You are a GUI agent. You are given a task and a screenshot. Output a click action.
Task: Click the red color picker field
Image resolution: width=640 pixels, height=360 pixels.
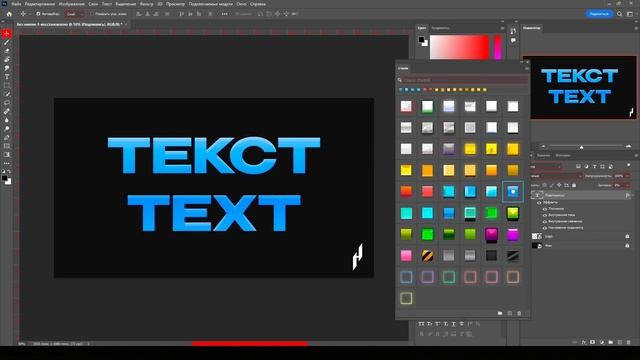tap(459, 47)
